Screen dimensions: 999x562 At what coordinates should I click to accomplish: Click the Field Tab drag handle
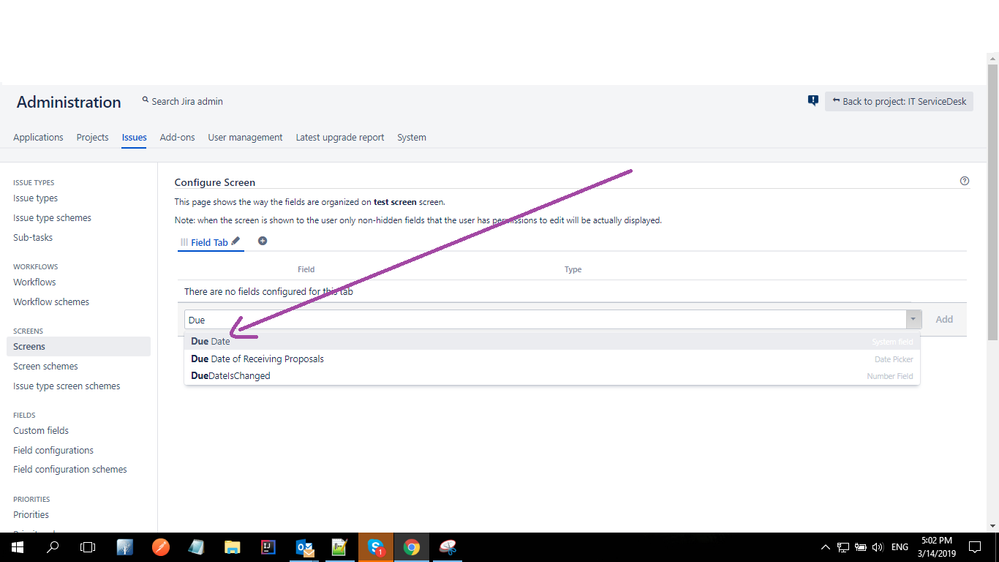[184, 242]
